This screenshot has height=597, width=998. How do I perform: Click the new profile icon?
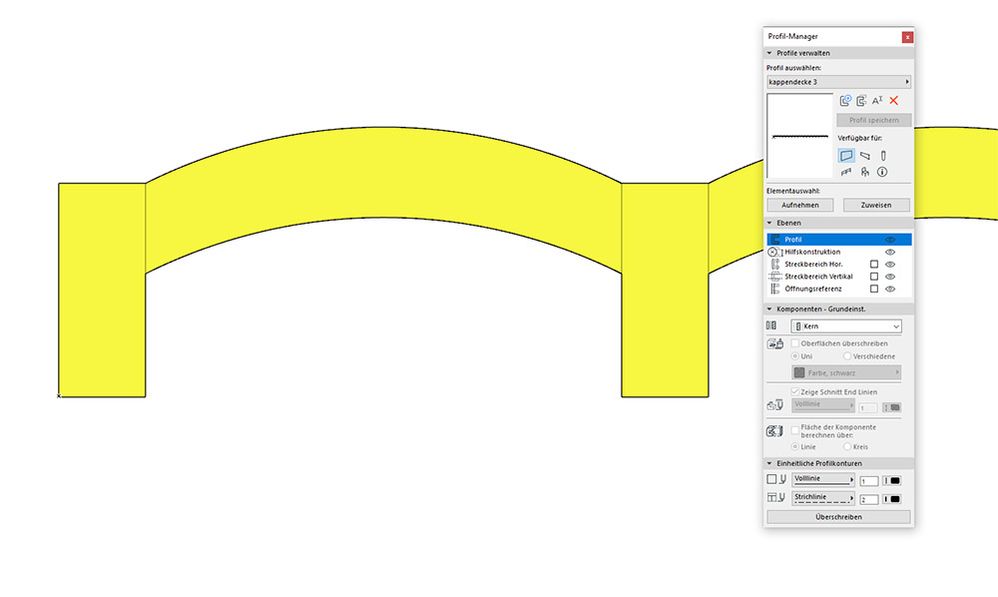[x=845, y=101]
